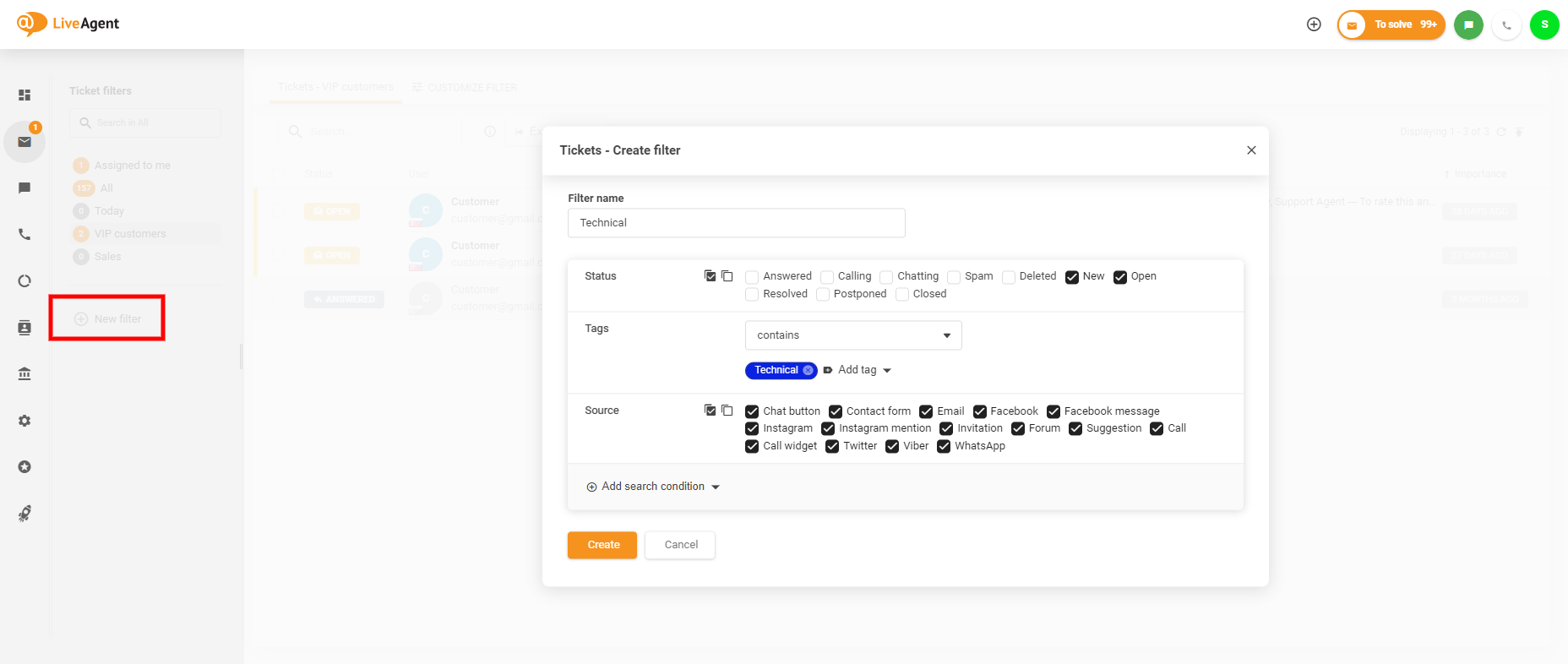Click the Filter name text field
Viewport: 1568px width, 664px height.
(736, 223)
